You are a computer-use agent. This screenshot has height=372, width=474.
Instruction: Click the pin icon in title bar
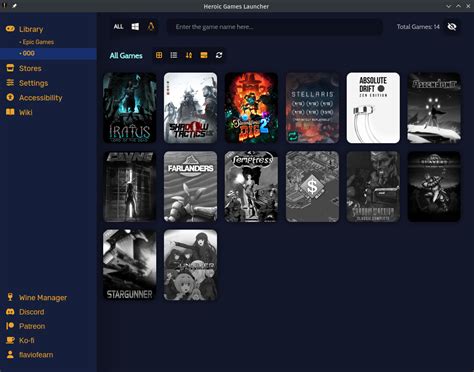tap(14, 5)
